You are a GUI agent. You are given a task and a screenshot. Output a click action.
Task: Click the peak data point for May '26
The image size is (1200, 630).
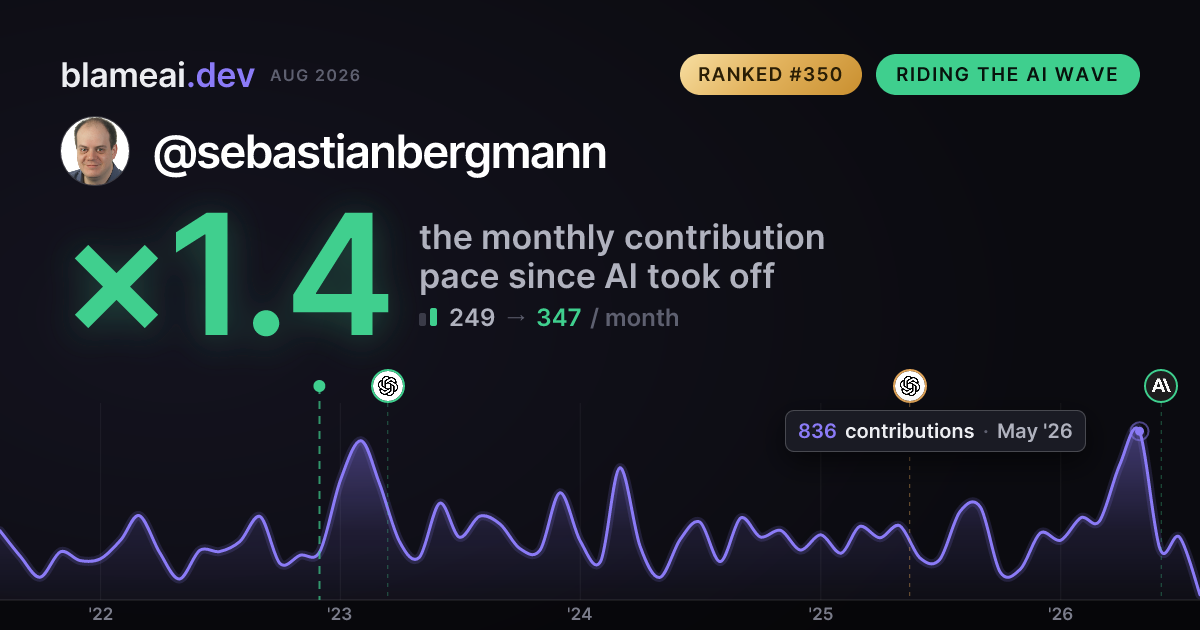1139,431
